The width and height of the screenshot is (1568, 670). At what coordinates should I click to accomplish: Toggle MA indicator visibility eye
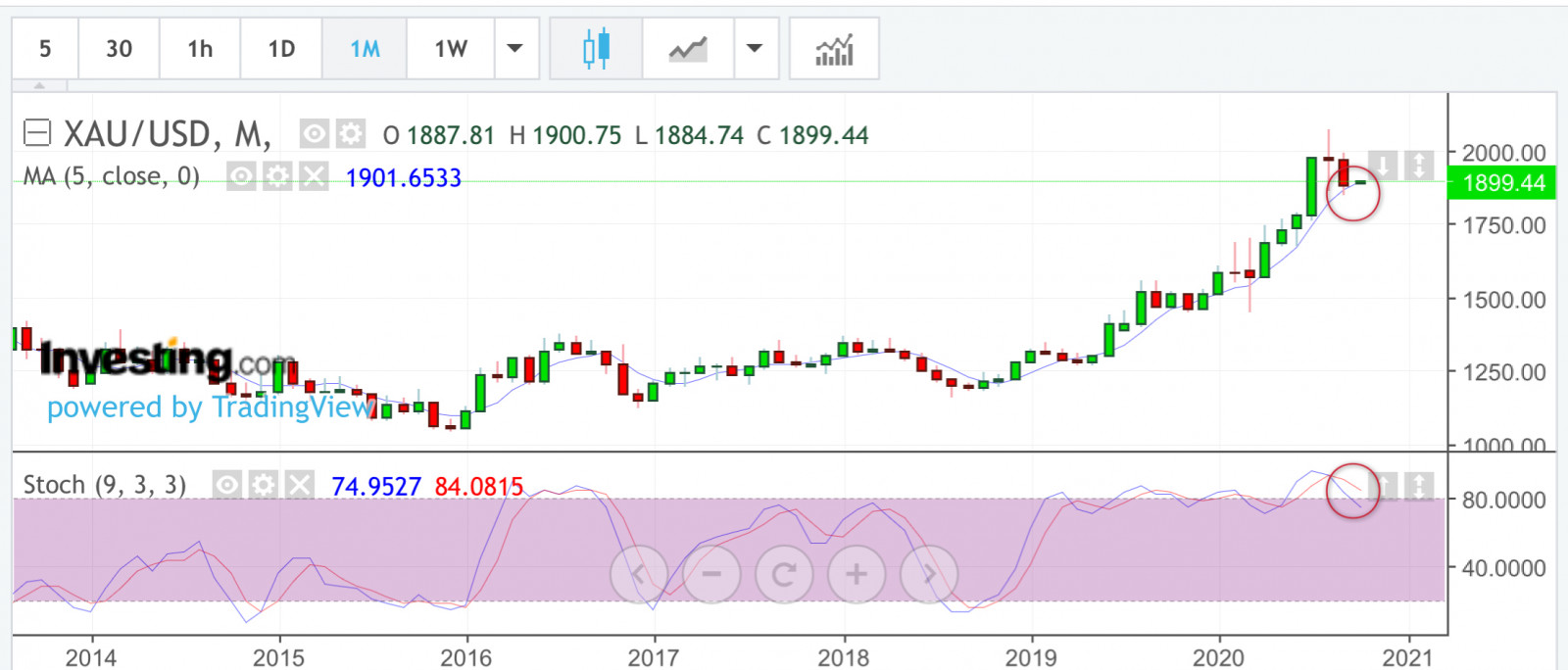[242, 176]
